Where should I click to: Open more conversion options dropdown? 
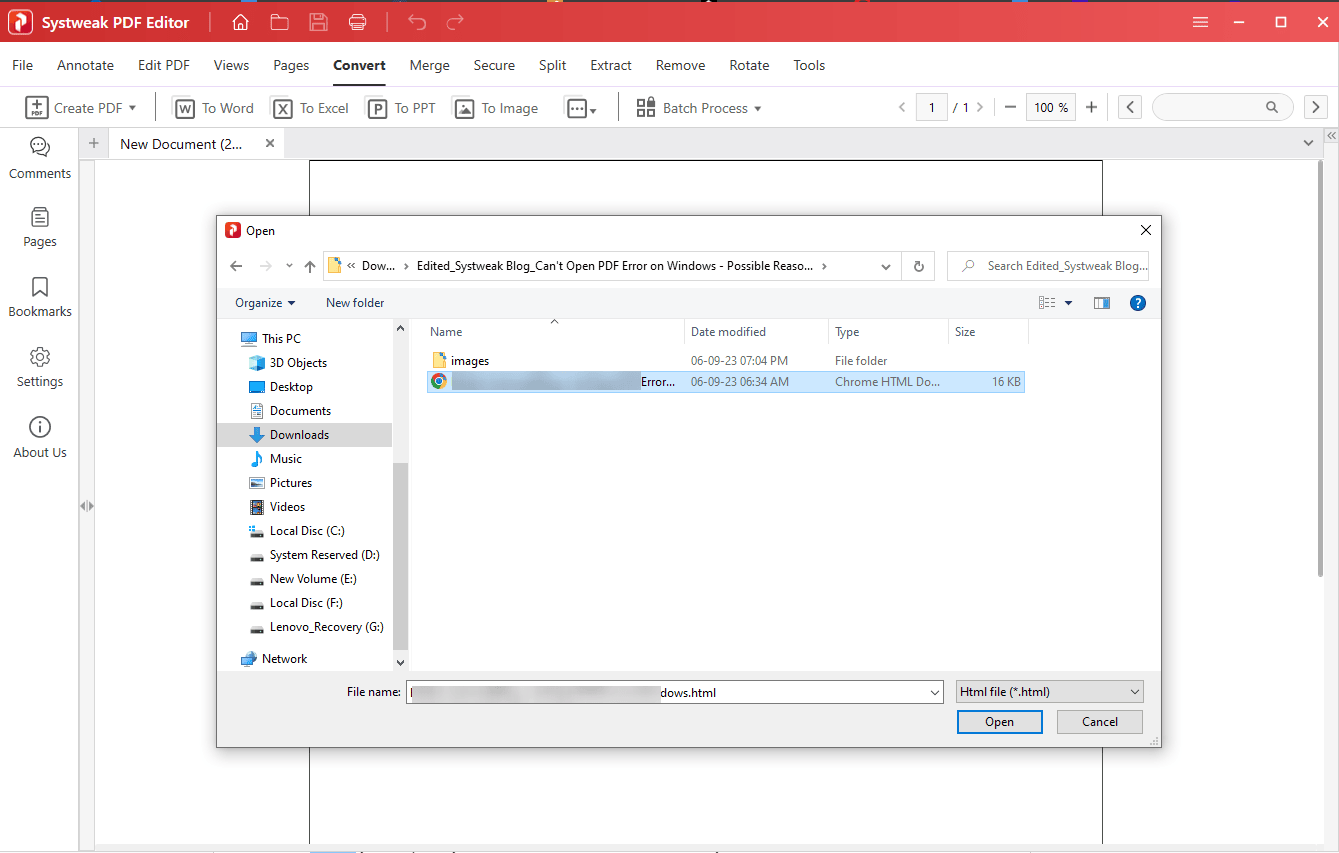click(581, 108)
